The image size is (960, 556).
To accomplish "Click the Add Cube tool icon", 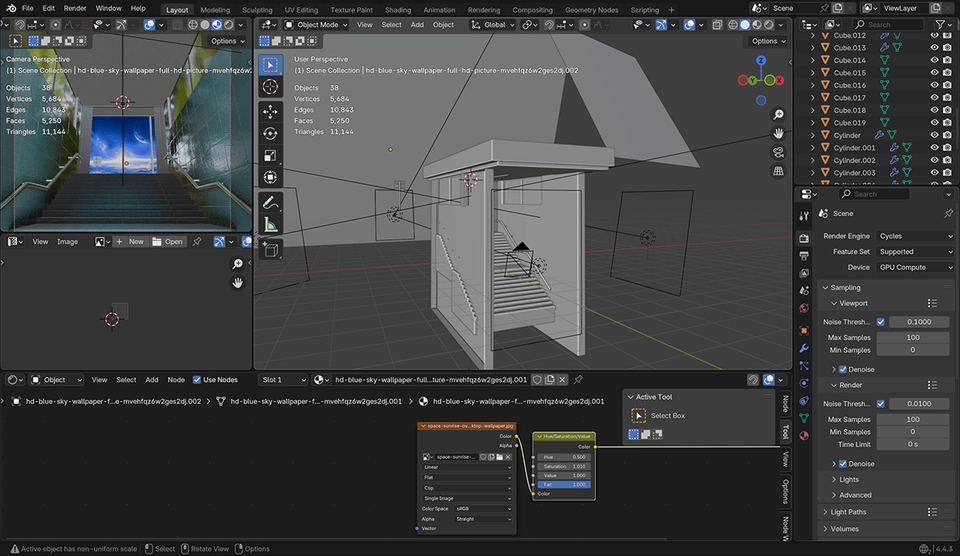I will (270, 248).
